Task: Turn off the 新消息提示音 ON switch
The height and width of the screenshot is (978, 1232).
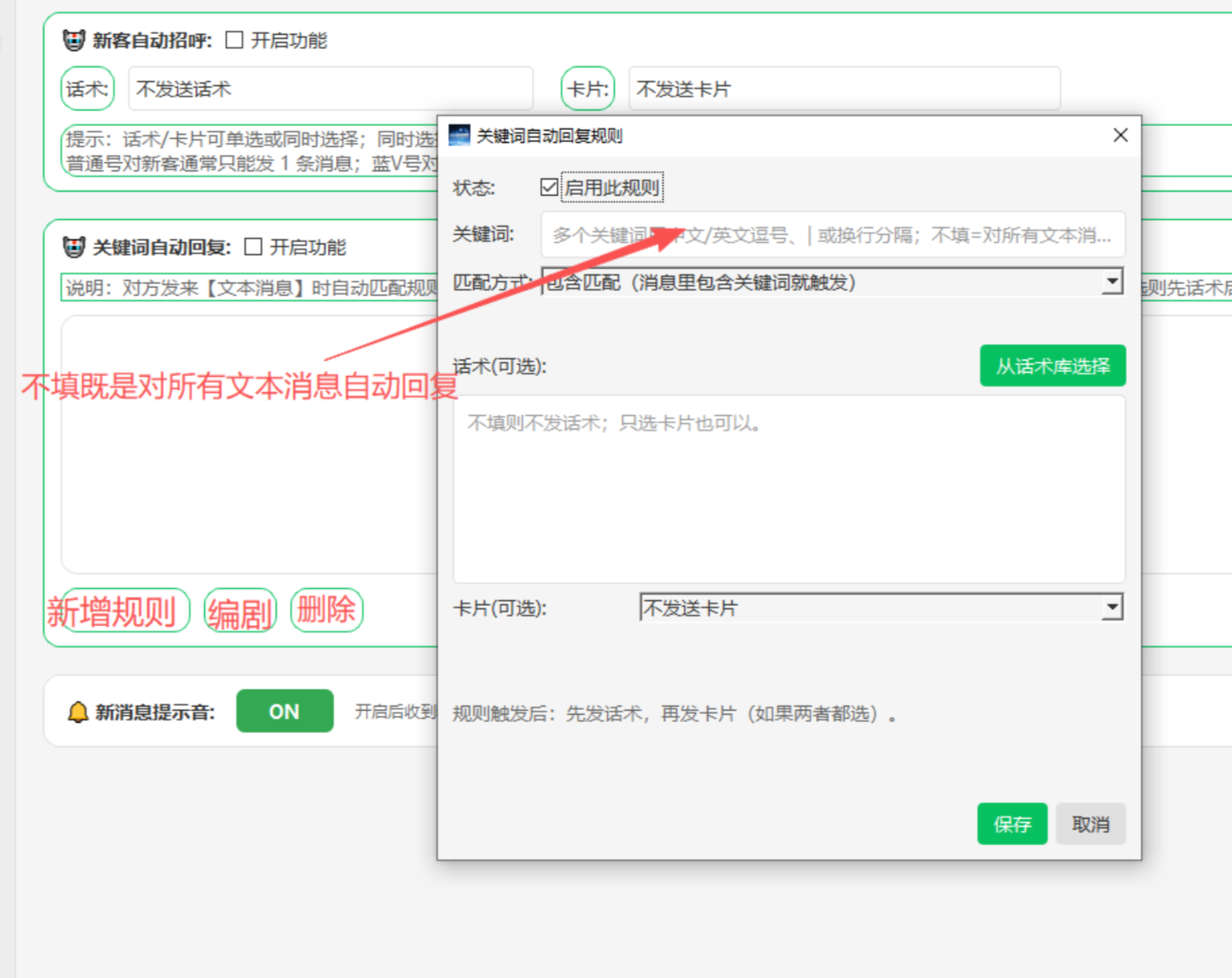Action: (x=284, y=712)
